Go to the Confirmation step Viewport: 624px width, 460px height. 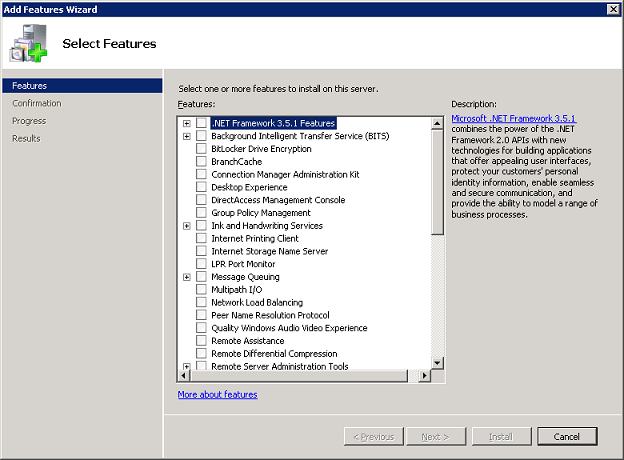tap(37, 103)
